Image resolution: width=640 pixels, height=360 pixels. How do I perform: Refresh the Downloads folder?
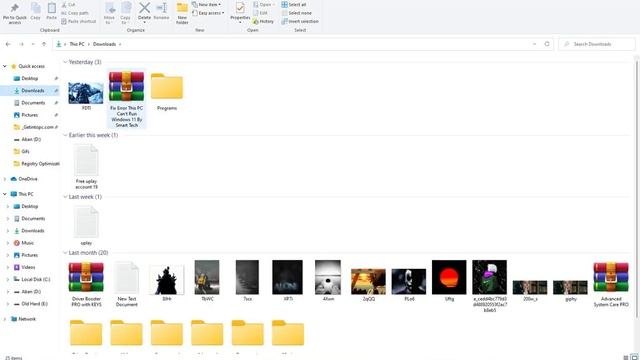point(547,44)
